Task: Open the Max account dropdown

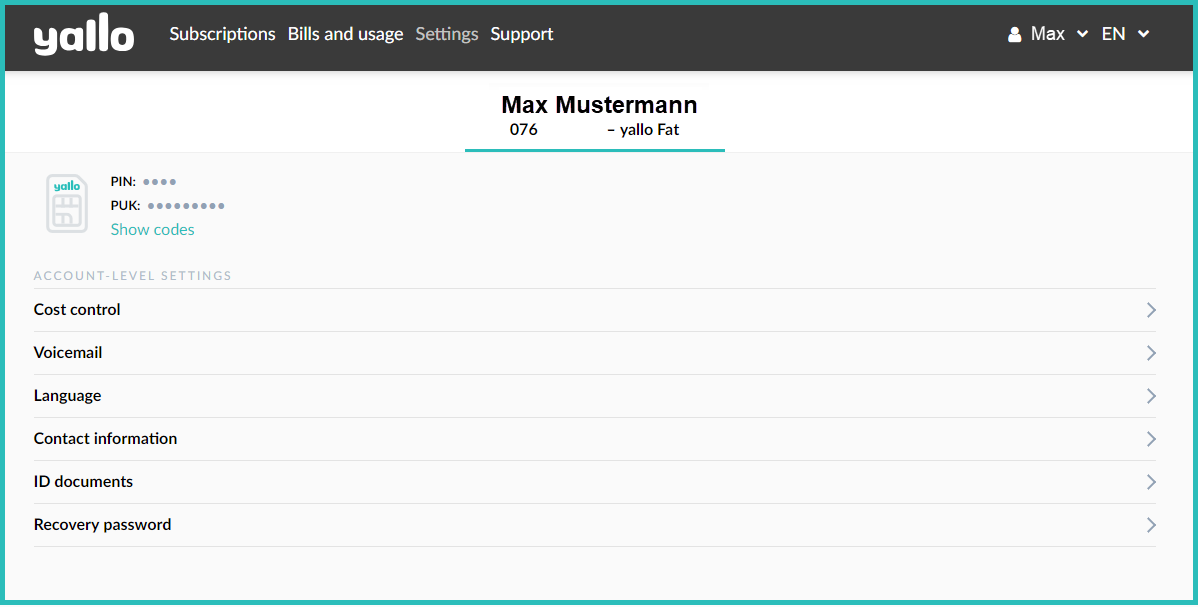Action: click(1058, 34)
